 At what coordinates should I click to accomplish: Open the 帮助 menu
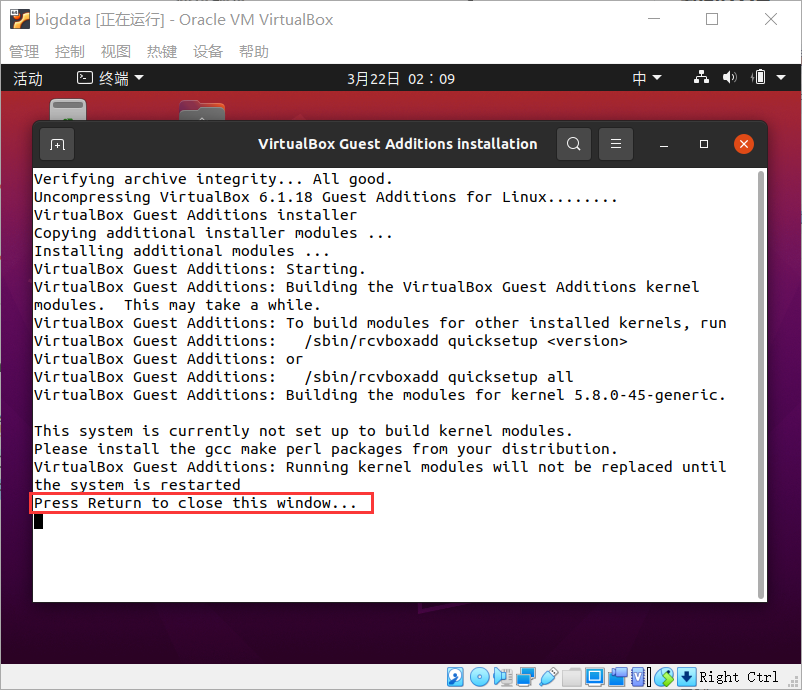pyautogui.click(x=254, y=52)
